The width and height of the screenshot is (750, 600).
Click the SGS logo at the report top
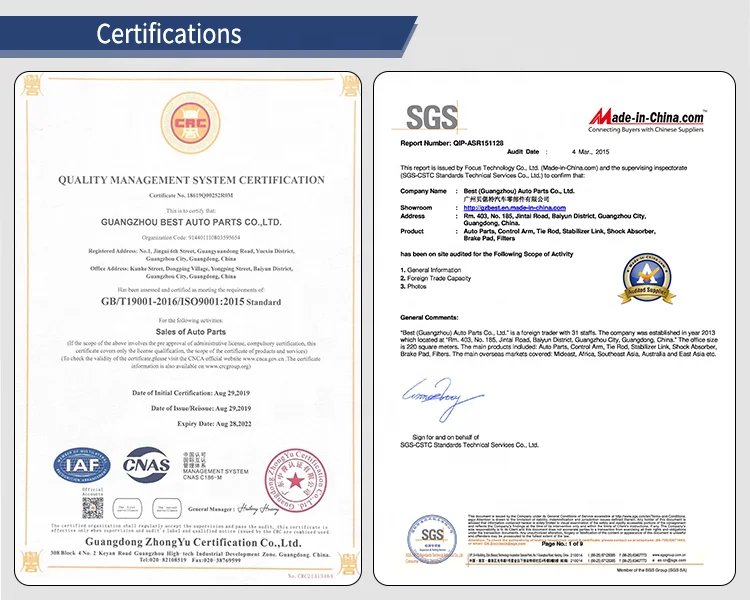[431, 117]
